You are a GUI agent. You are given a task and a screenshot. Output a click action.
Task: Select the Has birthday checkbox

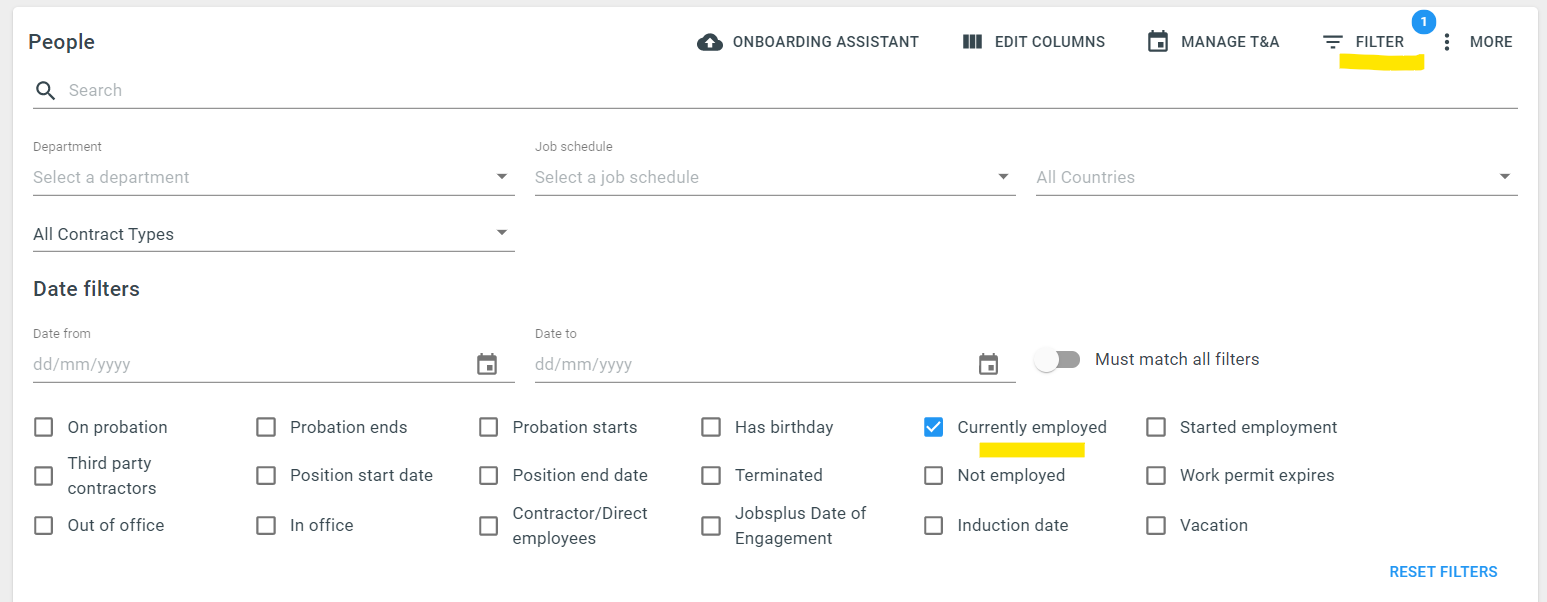tap(711, 427)
